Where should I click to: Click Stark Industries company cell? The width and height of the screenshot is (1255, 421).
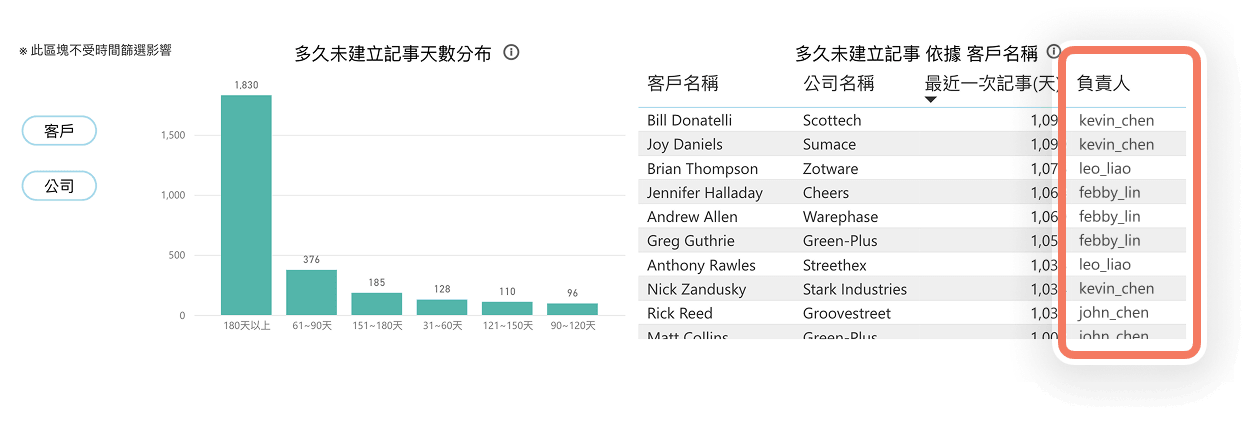(855, 289)
